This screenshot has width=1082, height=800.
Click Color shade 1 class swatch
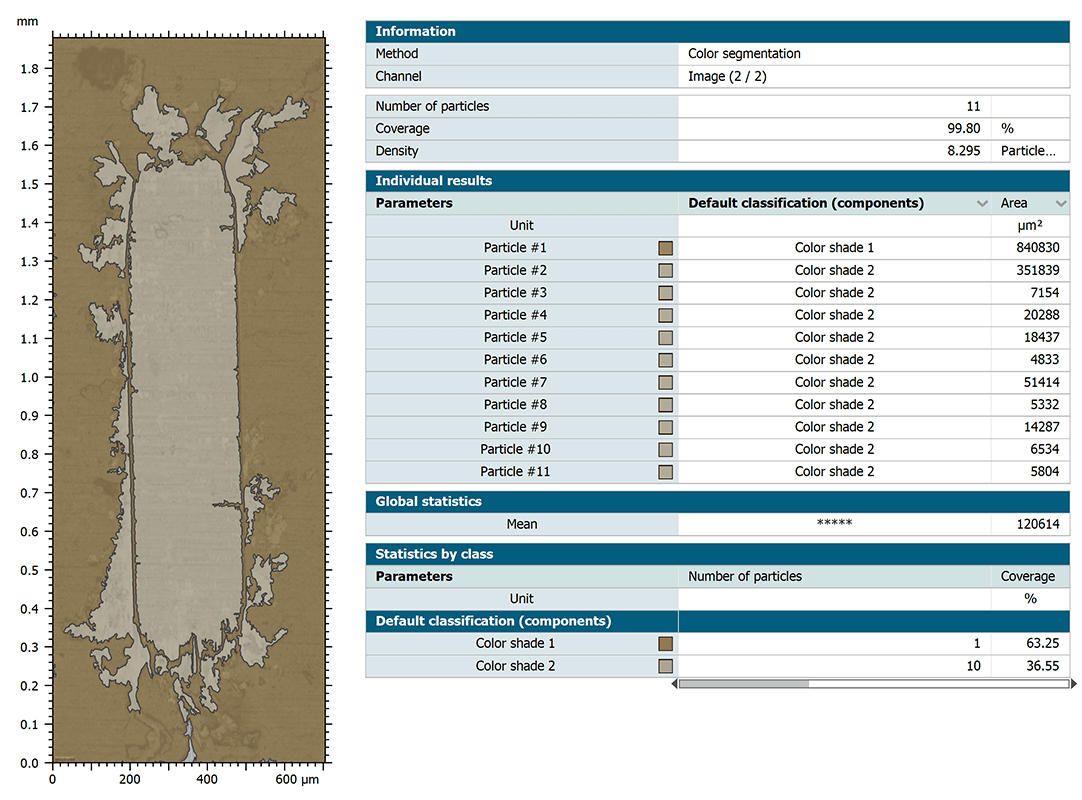[x=666, y=644]
